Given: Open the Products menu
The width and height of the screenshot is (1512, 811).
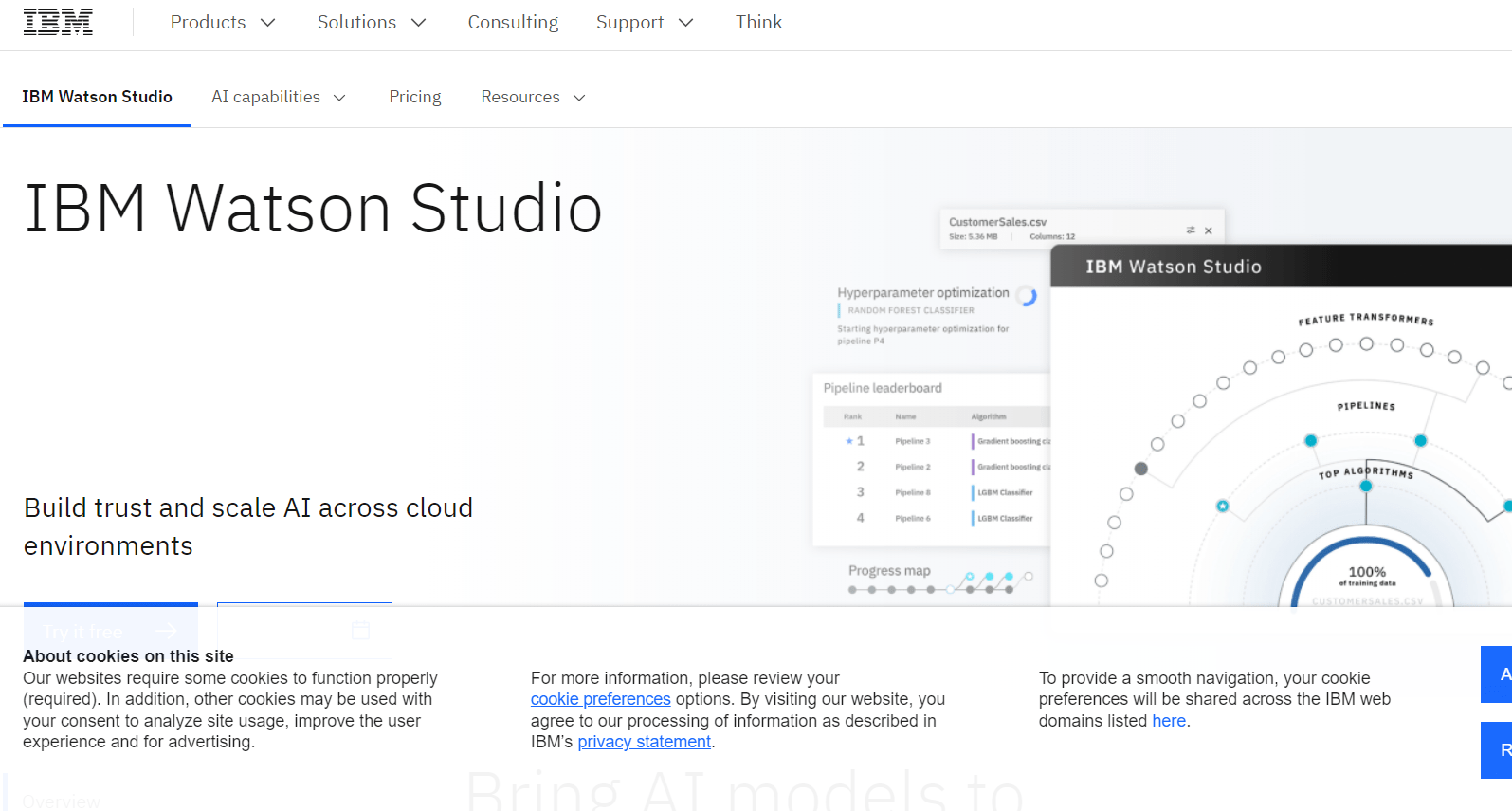Looking at the screenshot, I should tap(223, 22).
